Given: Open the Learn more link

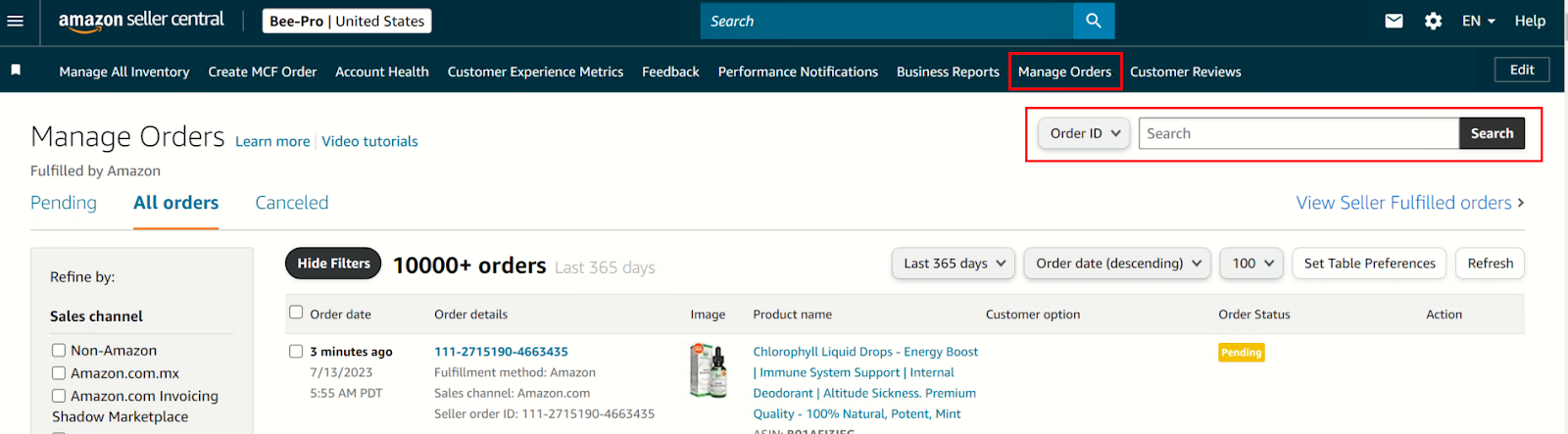Looking at the screenshot, I should pyautogui.click(x=272, y=141).
